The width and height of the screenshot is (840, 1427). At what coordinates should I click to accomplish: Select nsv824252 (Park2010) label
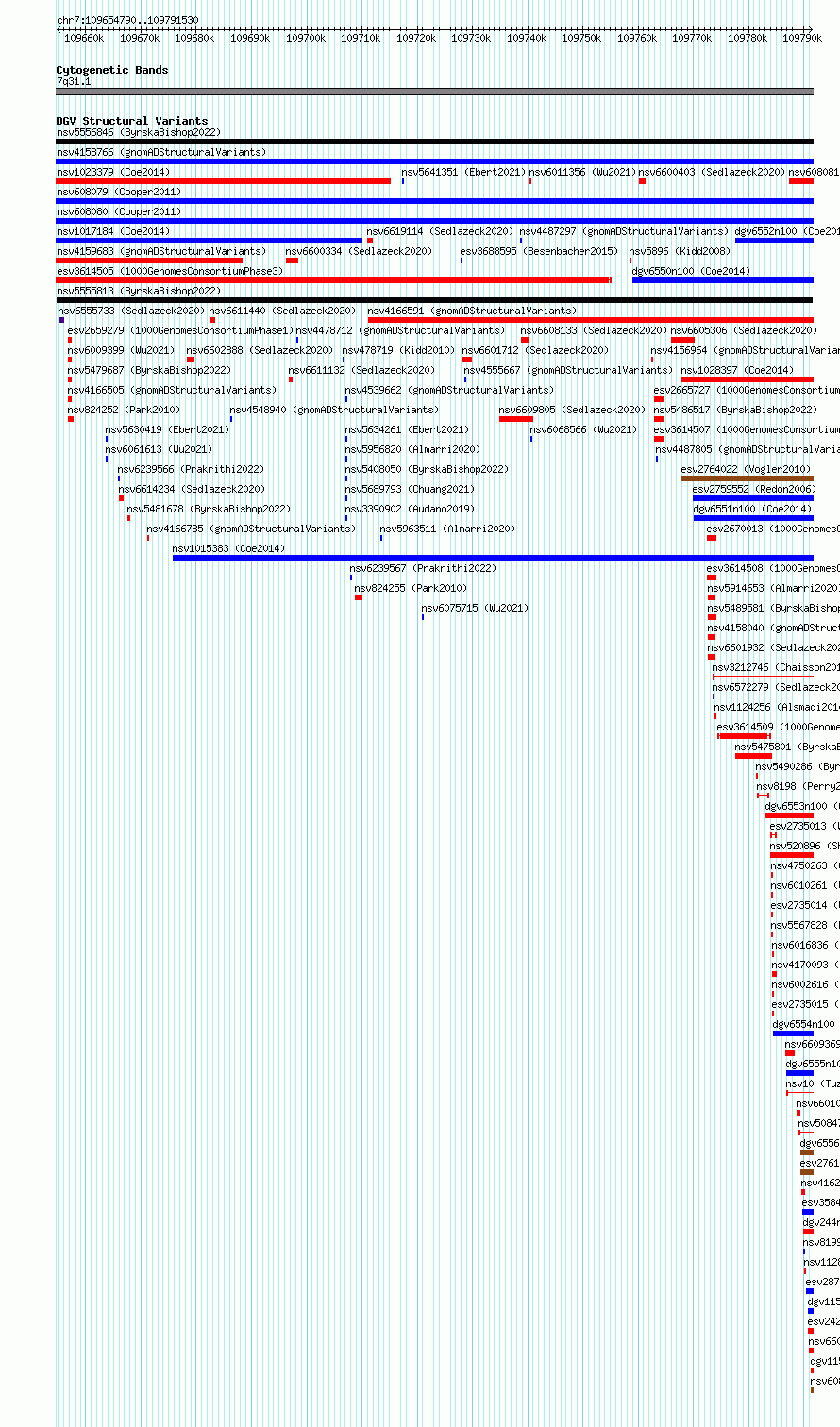(124, 410)
